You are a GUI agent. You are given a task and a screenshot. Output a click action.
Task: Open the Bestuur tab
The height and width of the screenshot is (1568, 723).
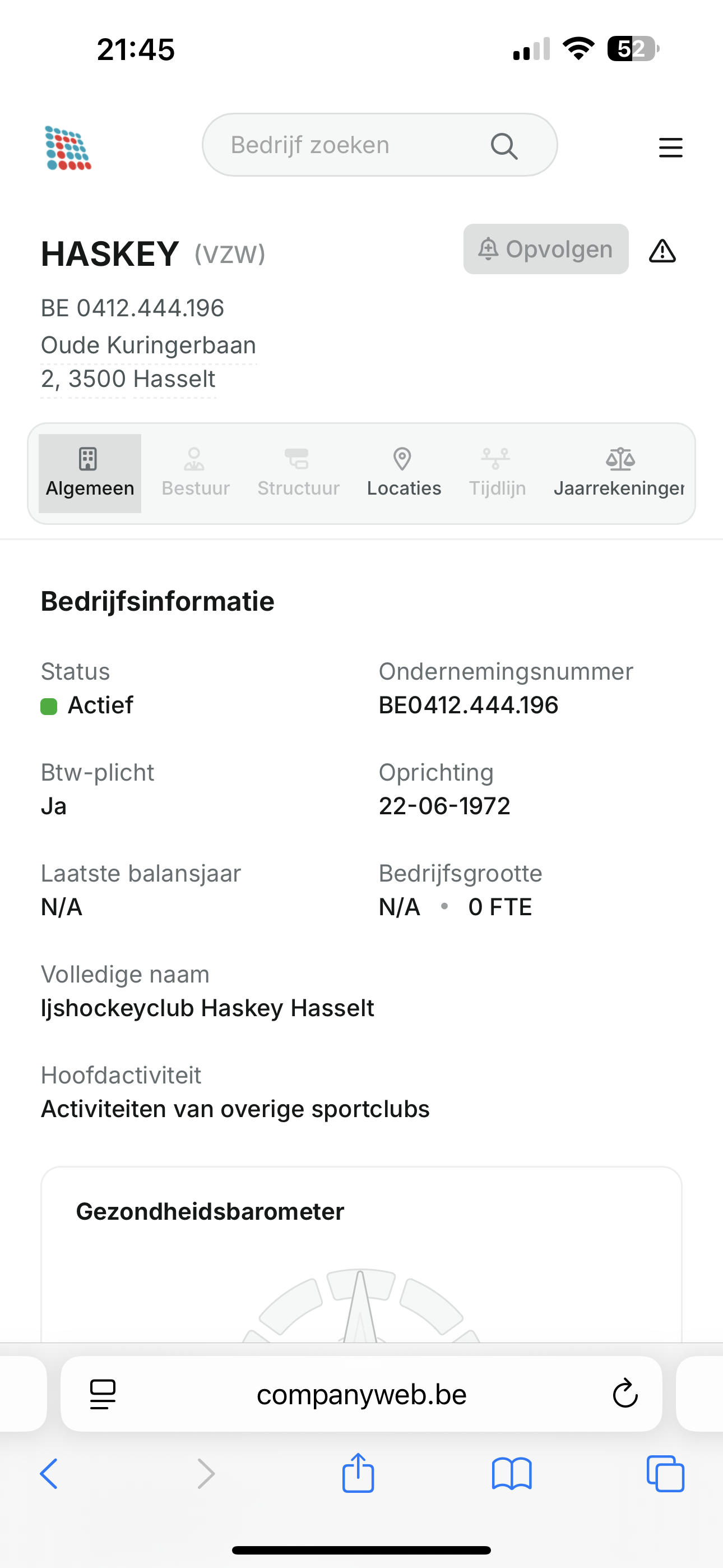[196, 473]
